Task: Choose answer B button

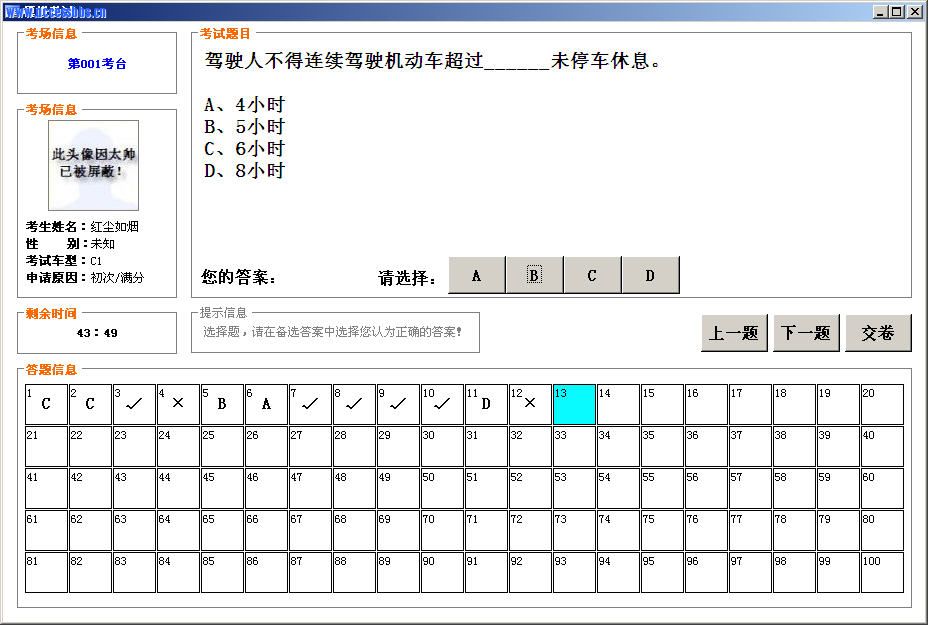Action: (x=534, y=275)
